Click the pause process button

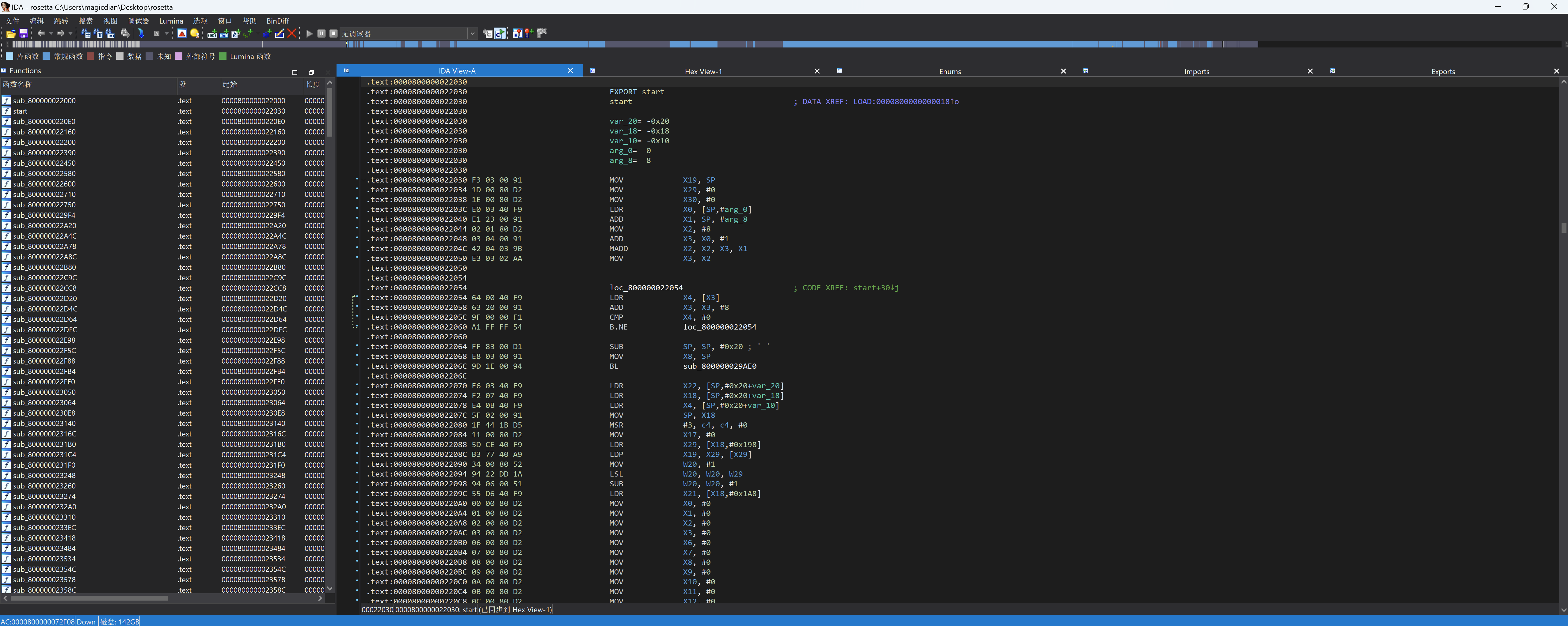pos(322,33)
